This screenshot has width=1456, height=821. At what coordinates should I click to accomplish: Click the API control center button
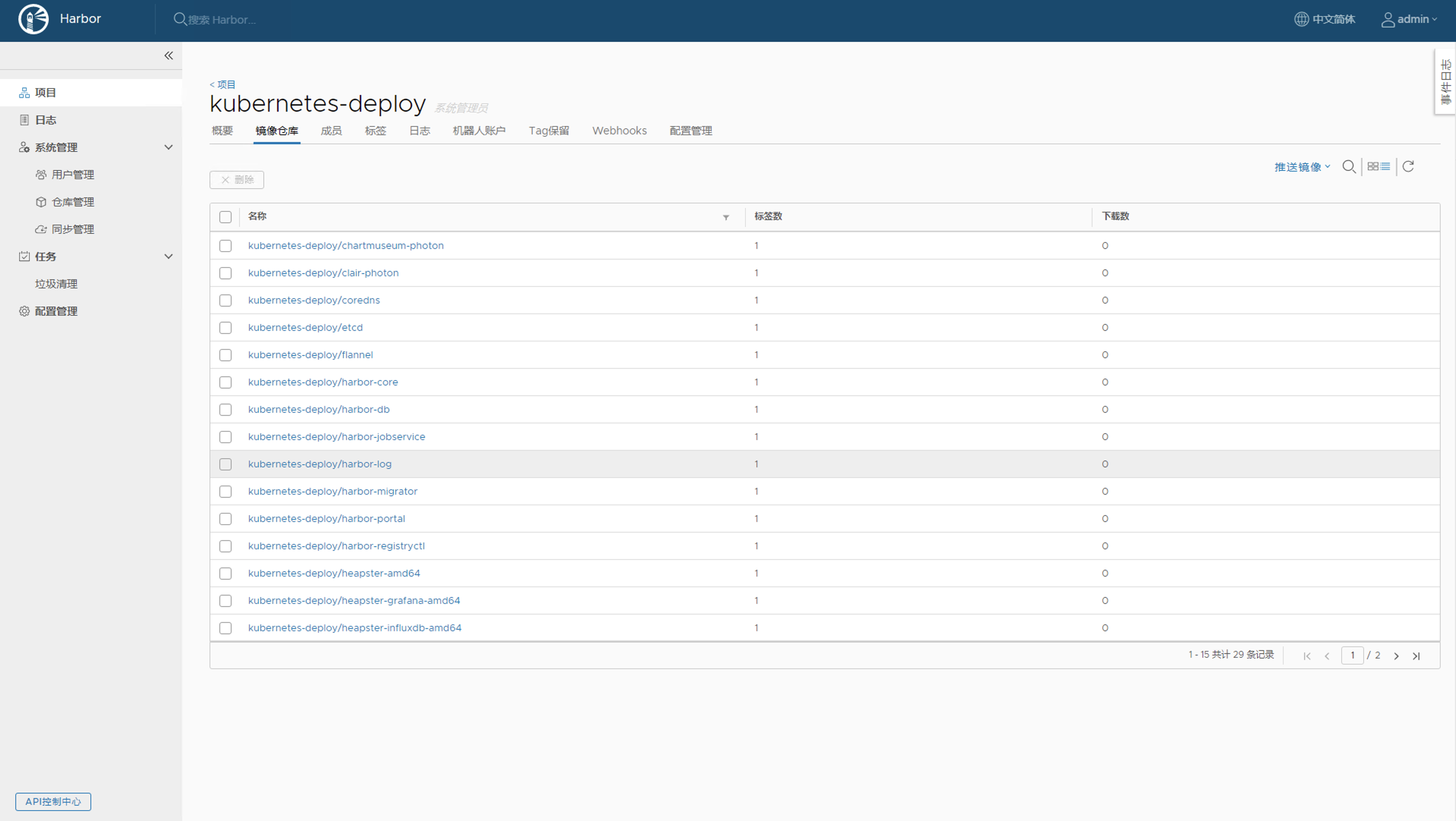[53, 801]
